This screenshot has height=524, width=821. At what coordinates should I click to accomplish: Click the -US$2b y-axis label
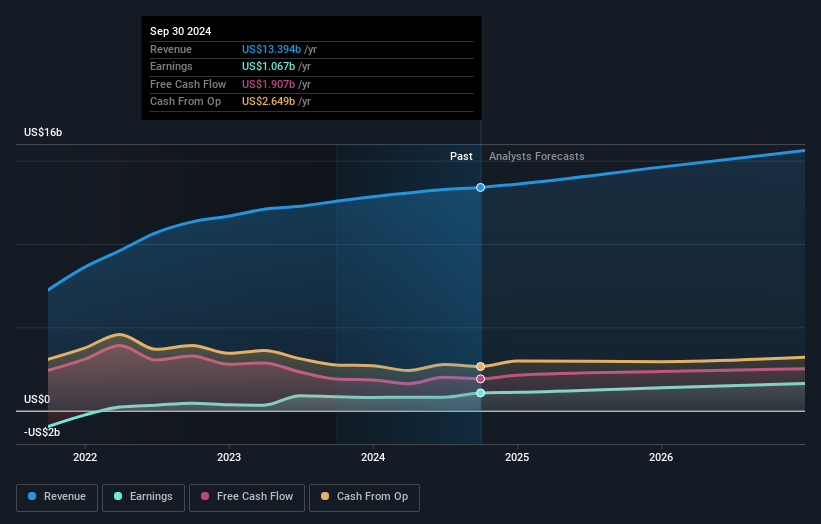click(x=42, y=432)
